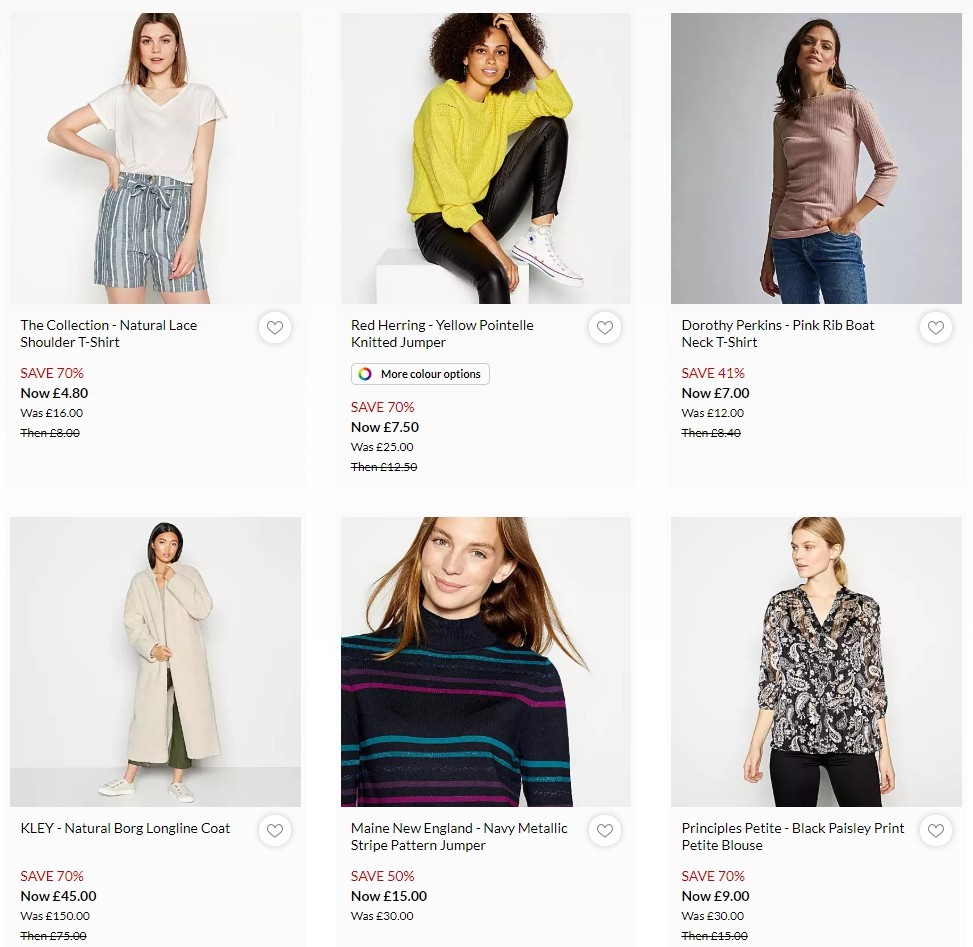The image size is (973, 947).
Task: Click The Collection Natural Lace Shoulder T-Shirt title
Action: 108,334
